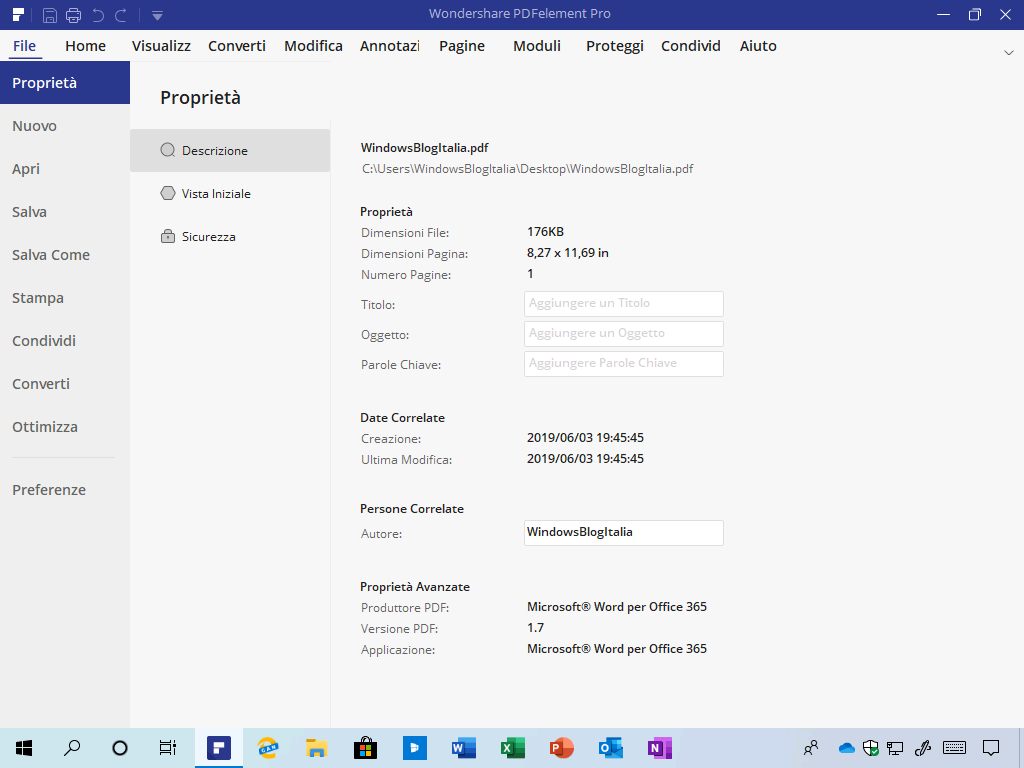
Task: Click the People icon in system tray
Action: [x=811, y=748]
